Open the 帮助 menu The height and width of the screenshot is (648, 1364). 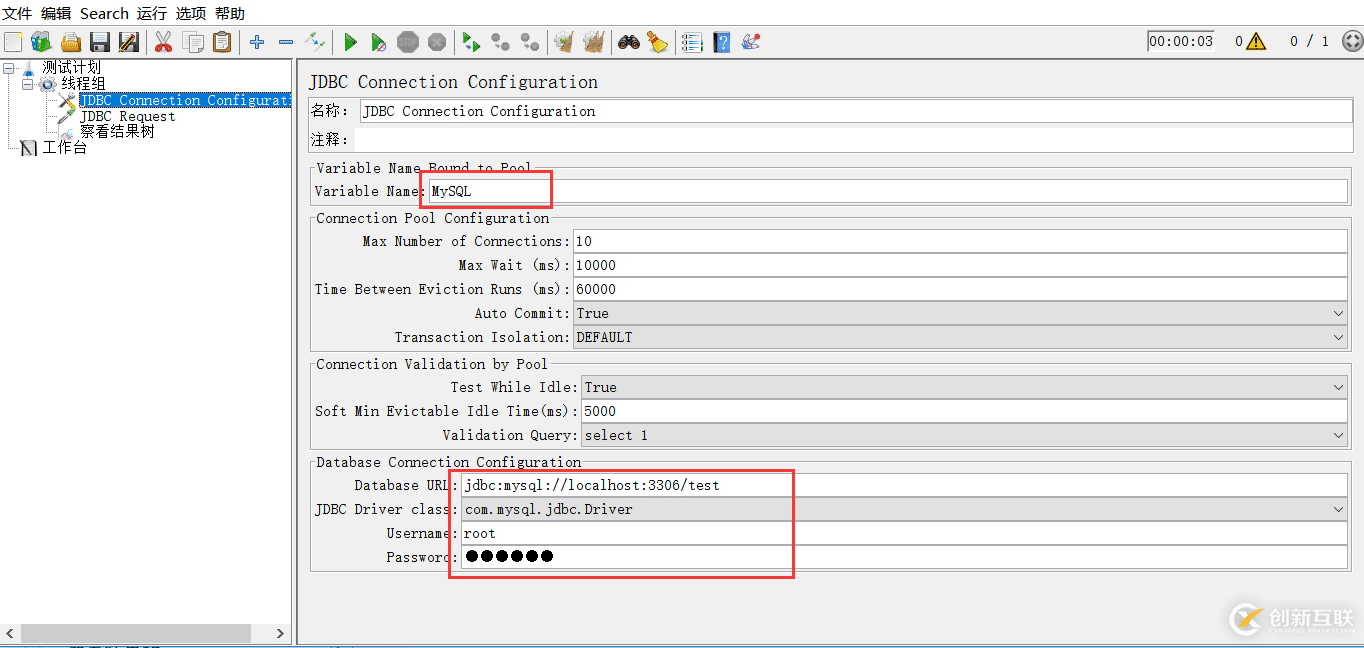(230, 13)
